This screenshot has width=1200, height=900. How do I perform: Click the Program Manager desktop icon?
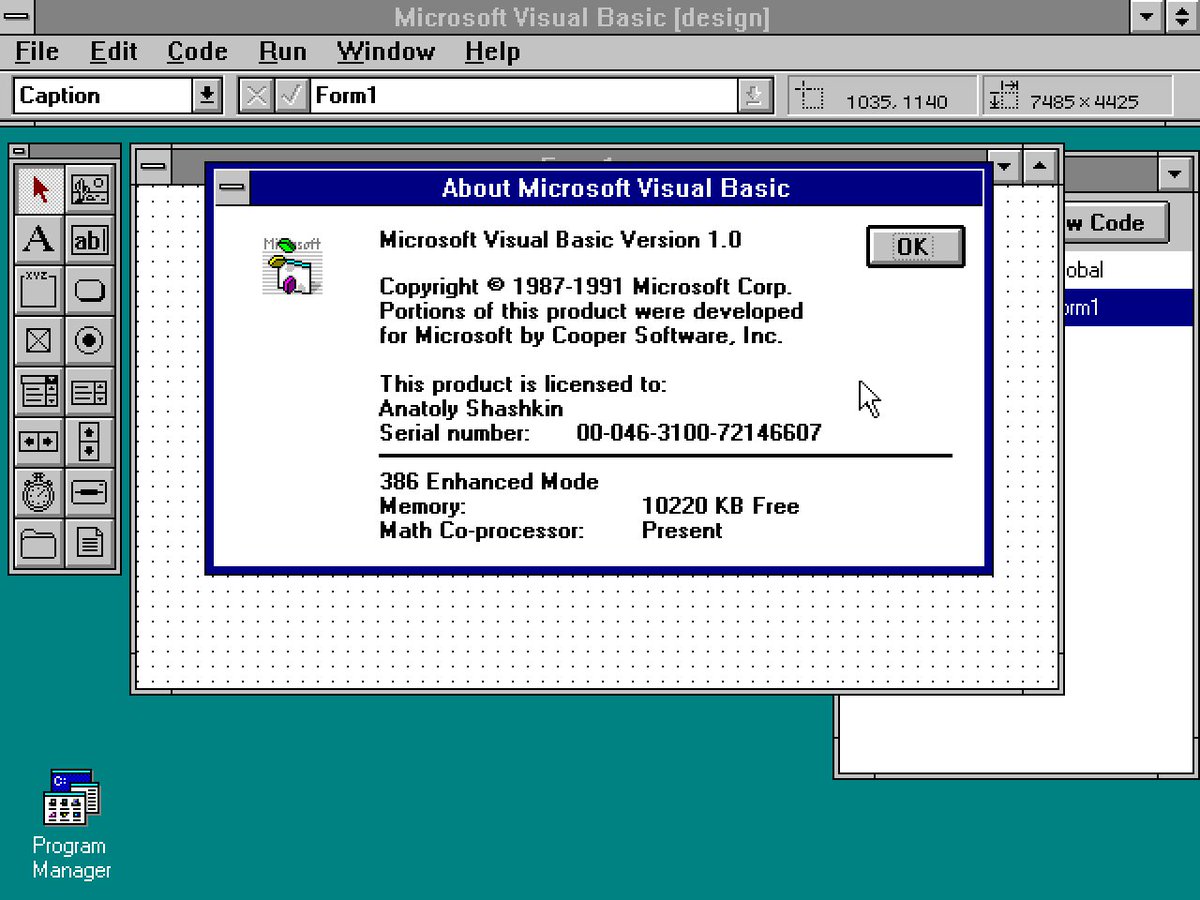pos(71,796)
